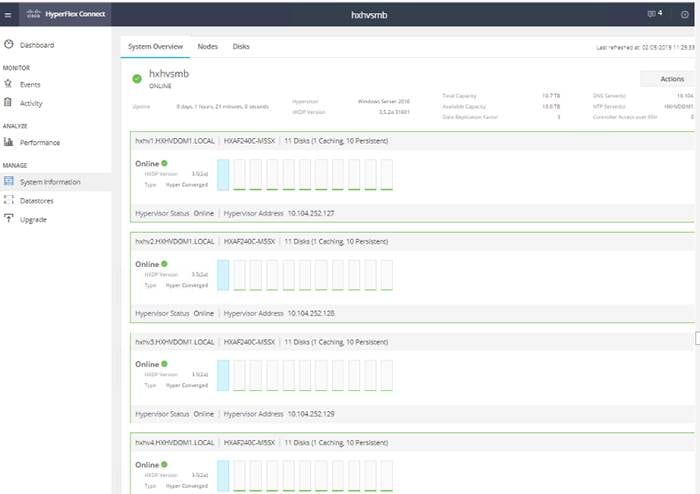Open the hamburger navigation menu
700x494 pixels.
pyautogui.click(x=8, y=15)
